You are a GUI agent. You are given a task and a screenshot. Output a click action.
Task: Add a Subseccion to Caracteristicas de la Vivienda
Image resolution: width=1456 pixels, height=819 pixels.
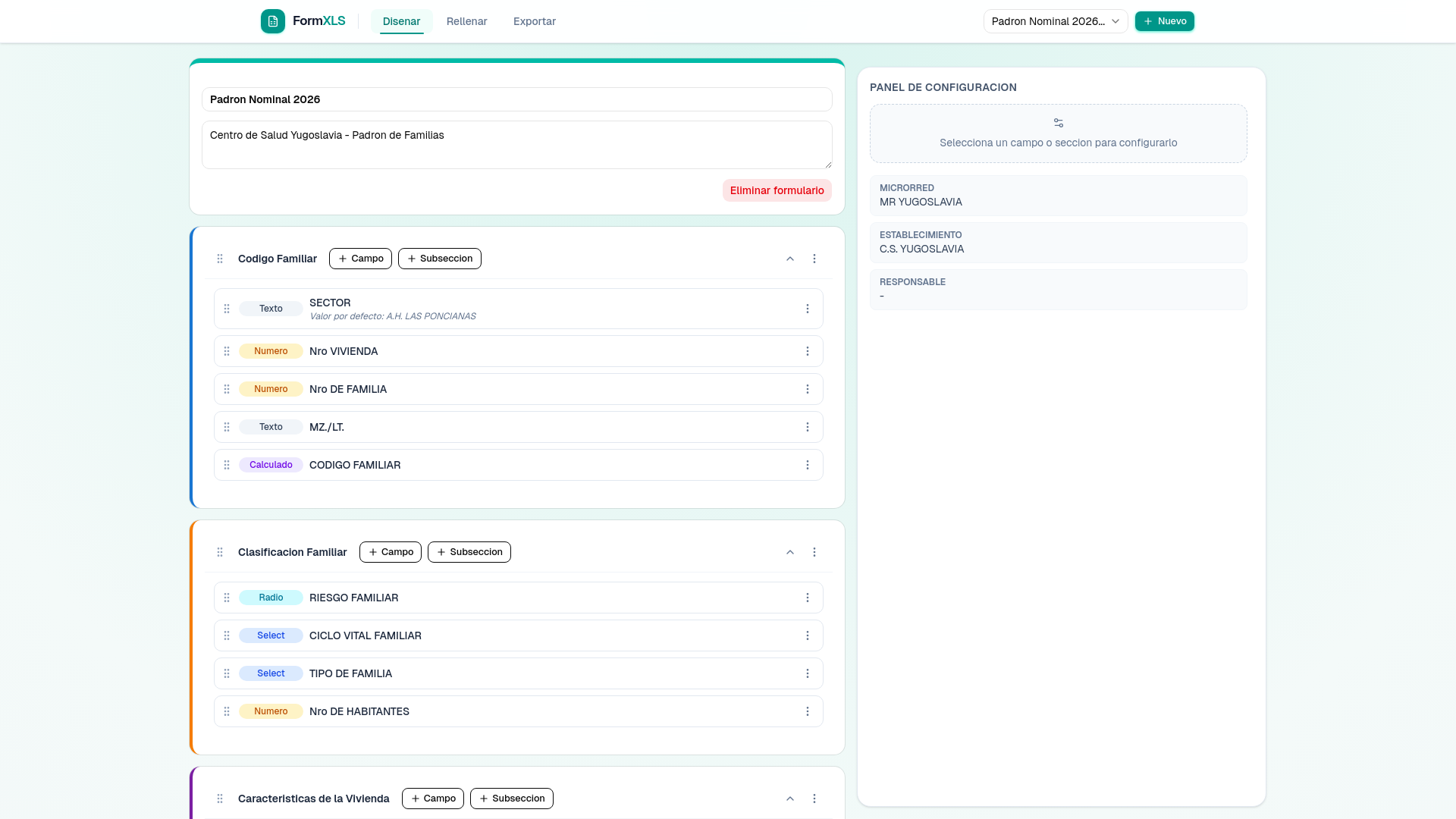[x=512, y=799]
